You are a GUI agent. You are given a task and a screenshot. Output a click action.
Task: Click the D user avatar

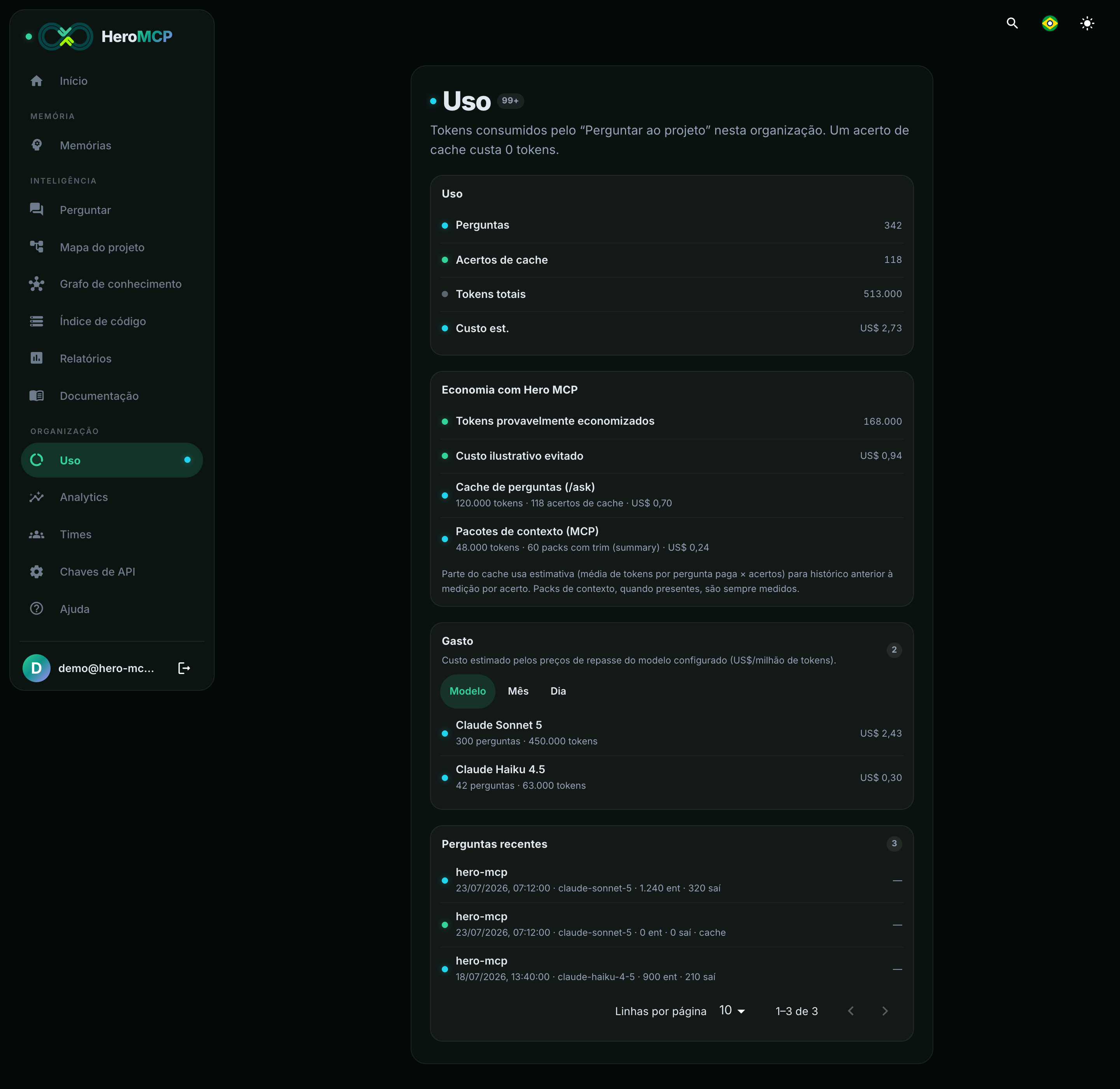(37, 668)
